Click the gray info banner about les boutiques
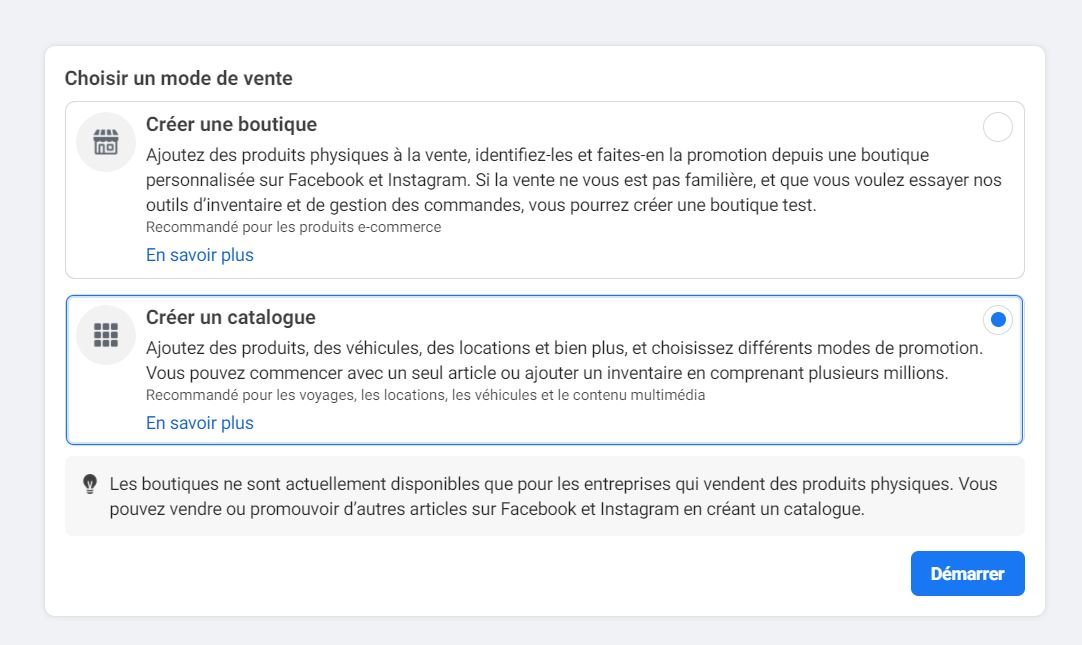The height and width of the screenshot is (645, 1082). pos(544,495)
